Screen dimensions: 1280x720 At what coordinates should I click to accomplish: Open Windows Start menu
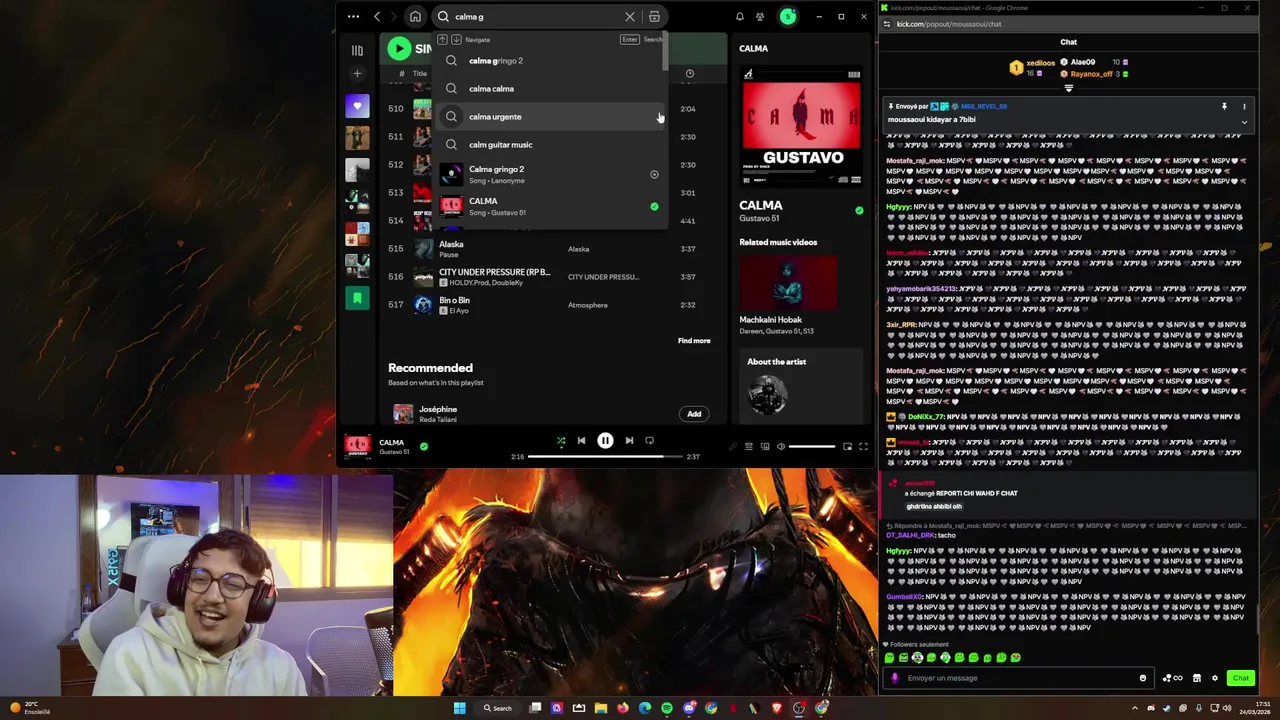point(460,708)
